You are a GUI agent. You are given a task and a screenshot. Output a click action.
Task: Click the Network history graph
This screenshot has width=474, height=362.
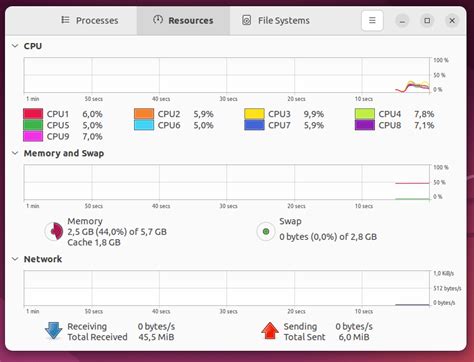227,288
